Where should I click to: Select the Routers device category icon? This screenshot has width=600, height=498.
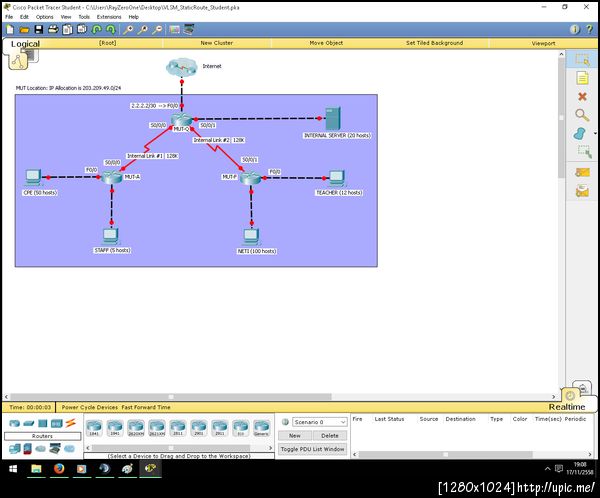15,423
